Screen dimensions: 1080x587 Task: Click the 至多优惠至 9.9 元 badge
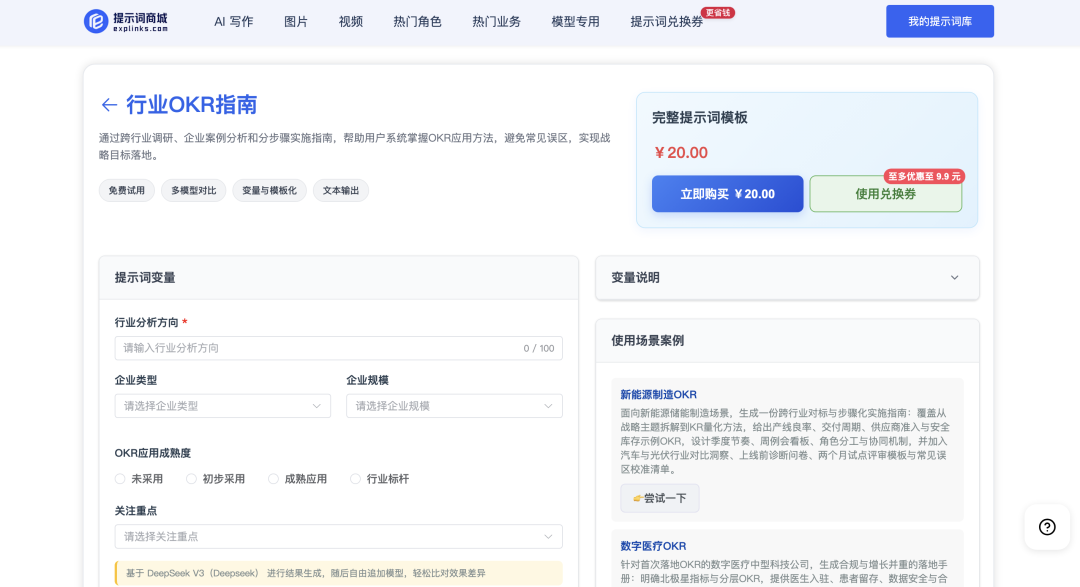click(924, 176)
